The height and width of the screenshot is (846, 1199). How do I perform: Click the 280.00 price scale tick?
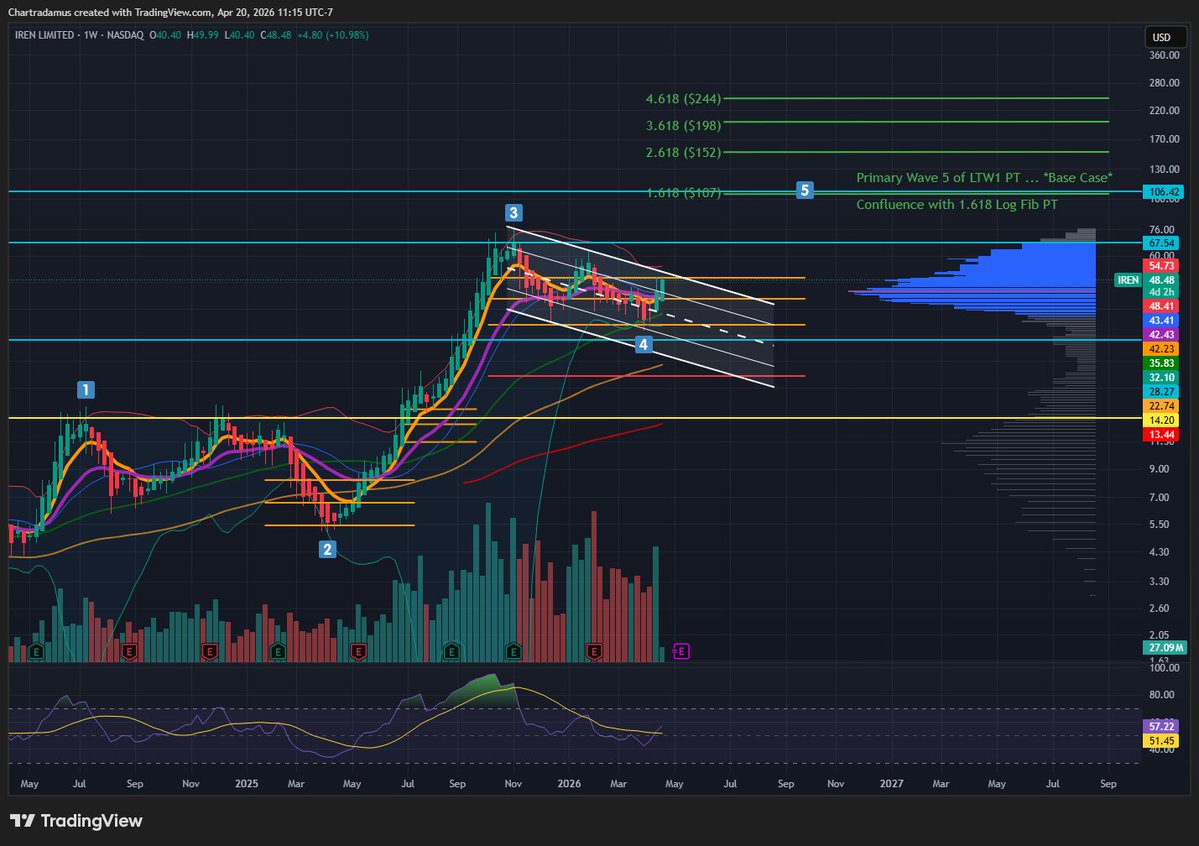[1164, 83]
